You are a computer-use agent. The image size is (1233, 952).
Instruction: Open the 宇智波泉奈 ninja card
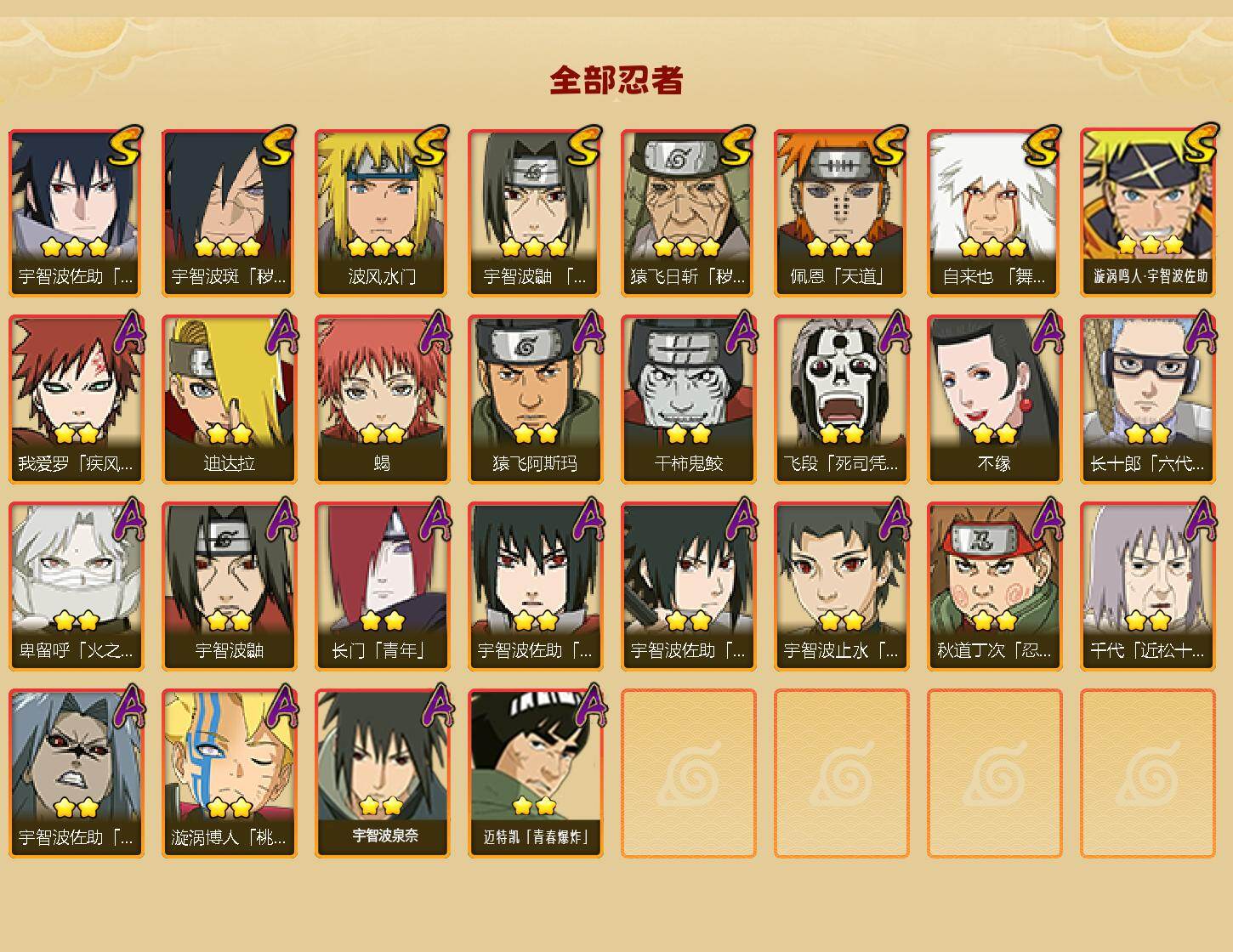point(382,773)
